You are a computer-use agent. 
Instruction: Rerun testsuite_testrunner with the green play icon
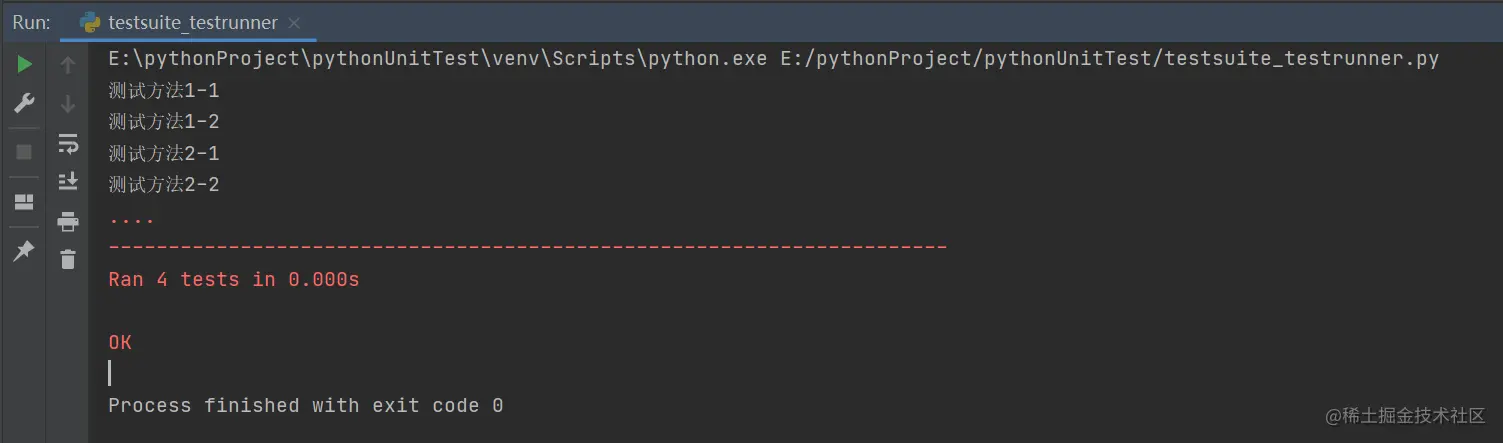point(24,65)
